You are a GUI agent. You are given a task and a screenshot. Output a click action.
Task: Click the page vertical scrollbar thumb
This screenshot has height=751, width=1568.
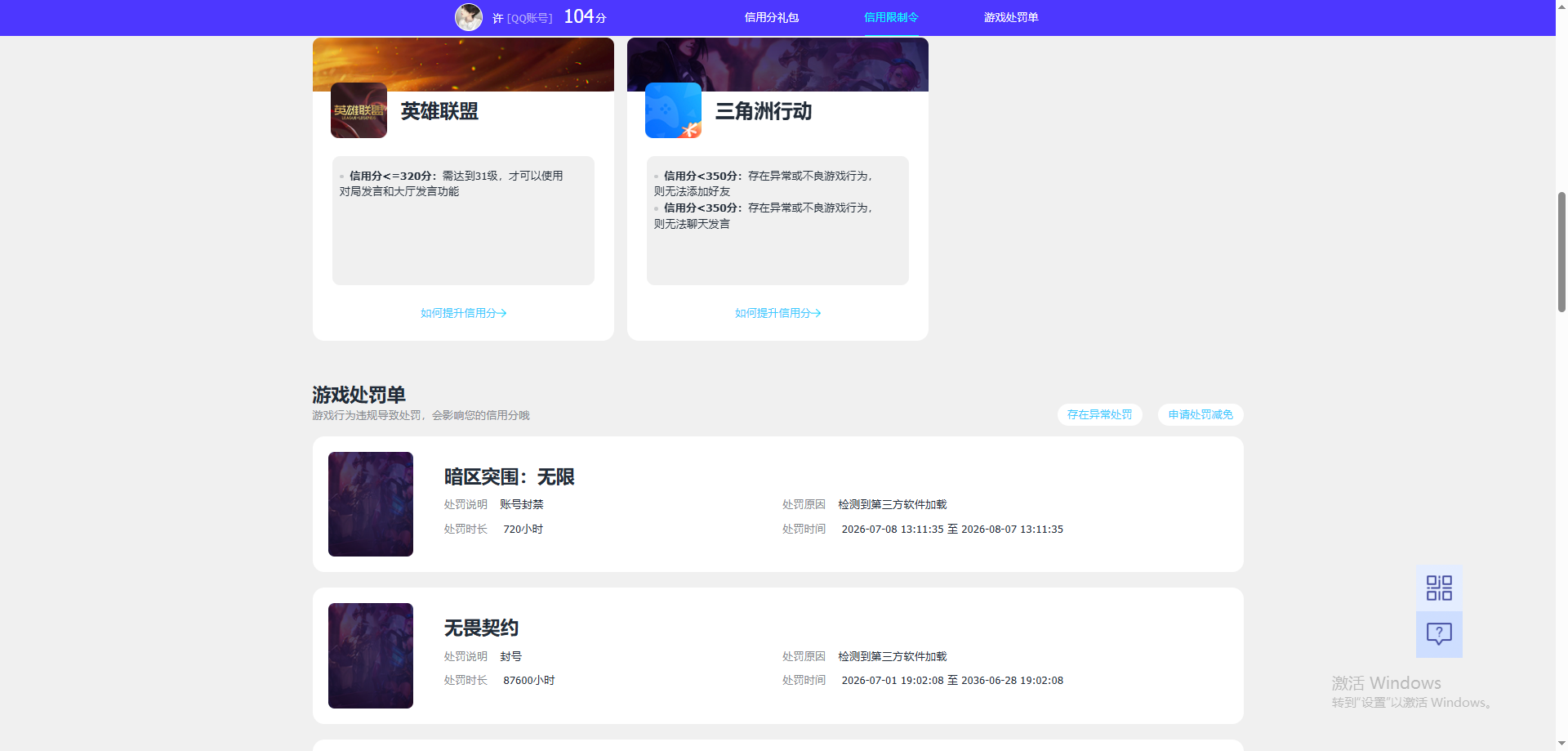(1561, 252)
